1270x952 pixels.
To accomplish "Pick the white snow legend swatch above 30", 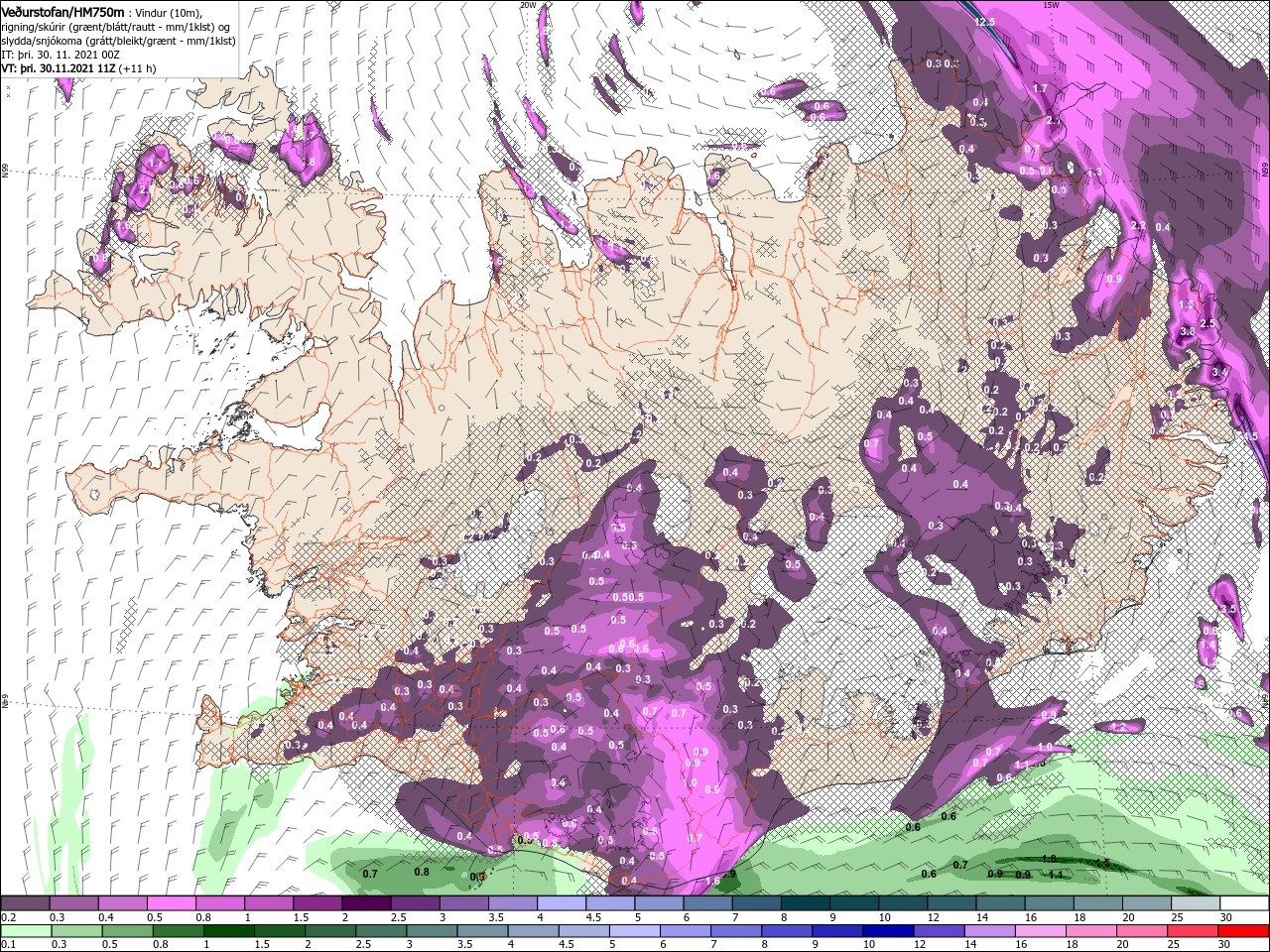I will pos(1245,903).
